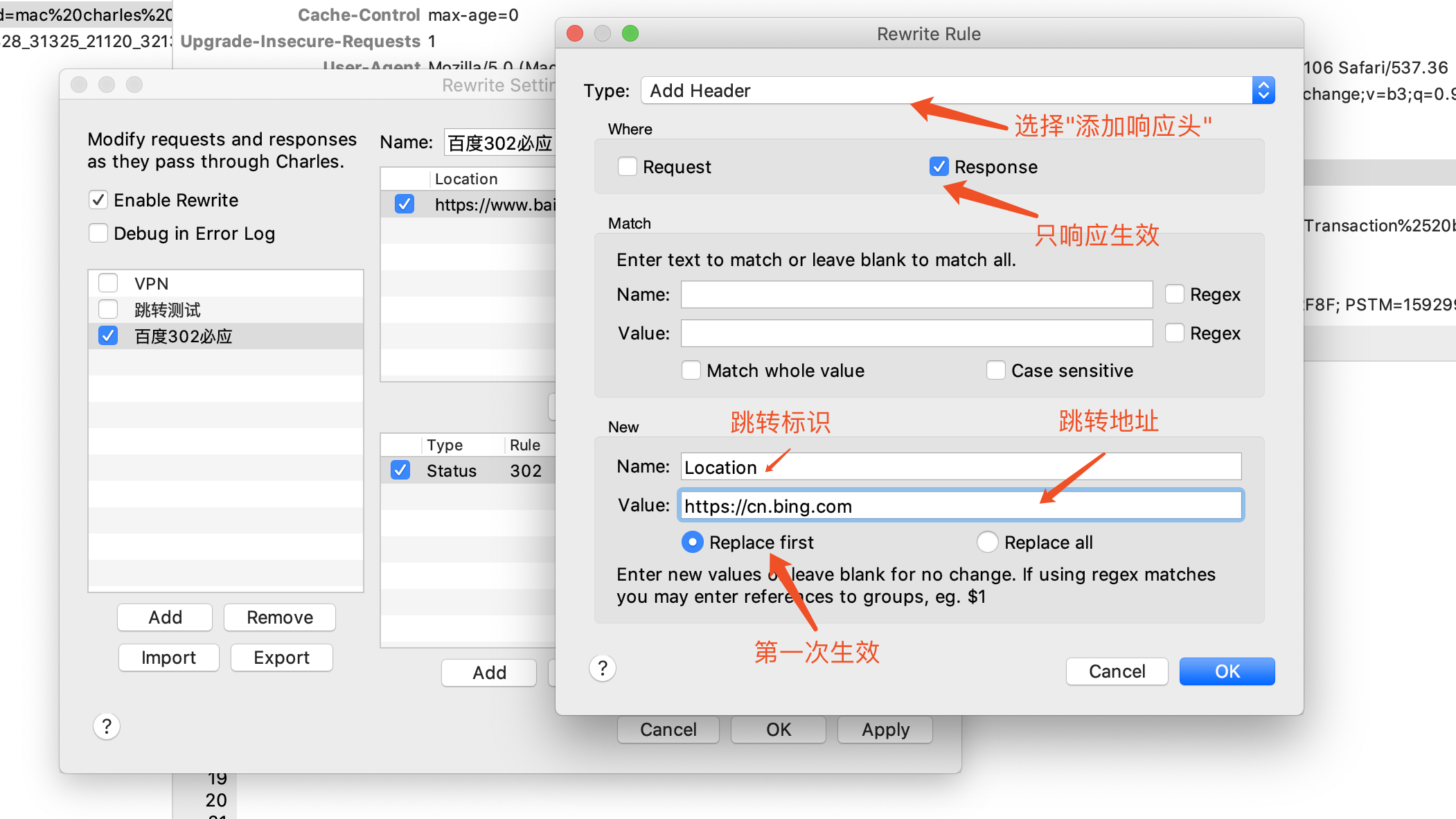This screenshot has width=1456, height=819.
Task: Select the VPN row in sets list
Action: click(x=226, y=283)
